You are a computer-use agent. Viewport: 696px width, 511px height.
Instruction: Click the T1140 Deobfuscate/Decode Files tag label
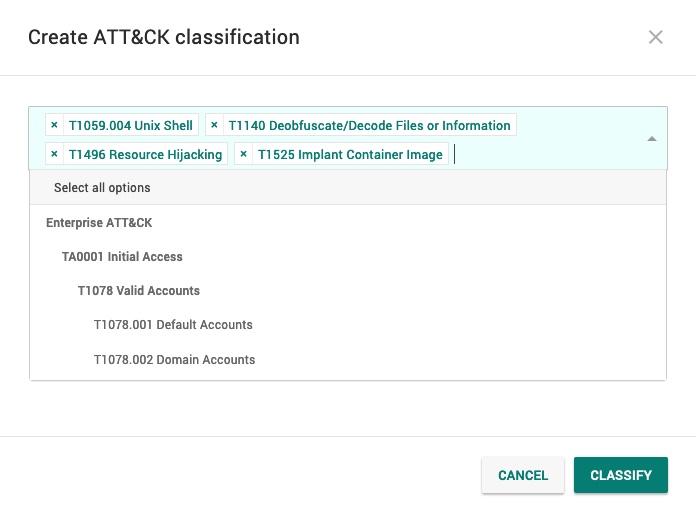[x=369, y=126]
